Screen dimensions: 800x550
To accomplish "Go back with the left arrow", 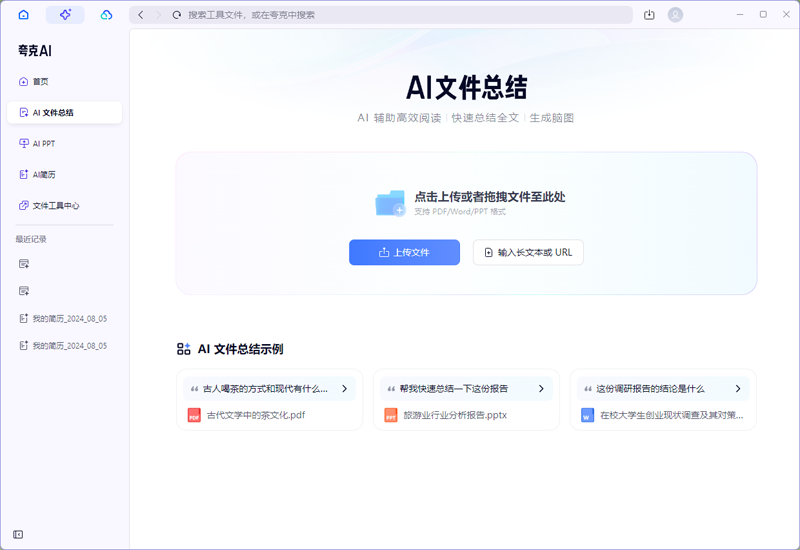I will point(141,15).
